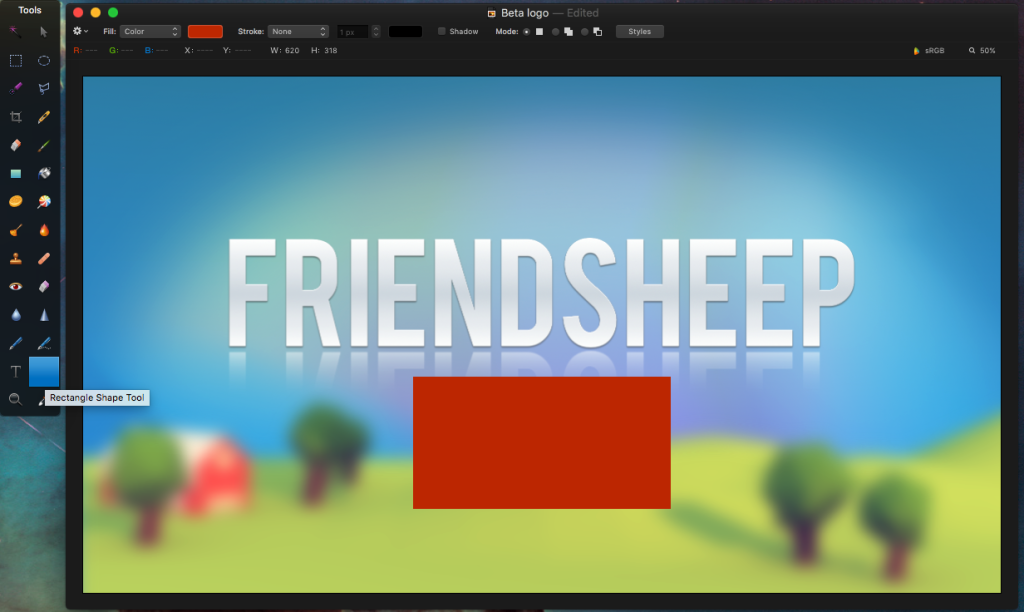Click the width value 620
Viewport: 1024px width, 612px height.
291,50
